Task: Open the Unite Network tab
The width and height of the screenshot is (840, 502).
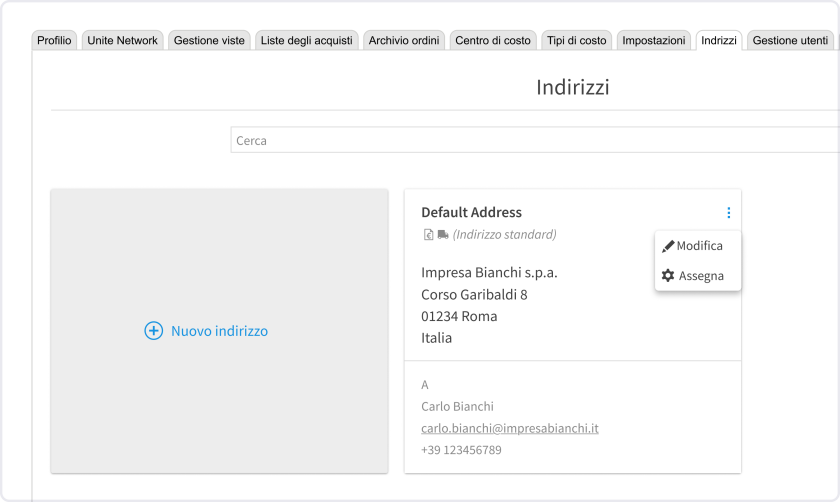Action: tap(122, 41)
